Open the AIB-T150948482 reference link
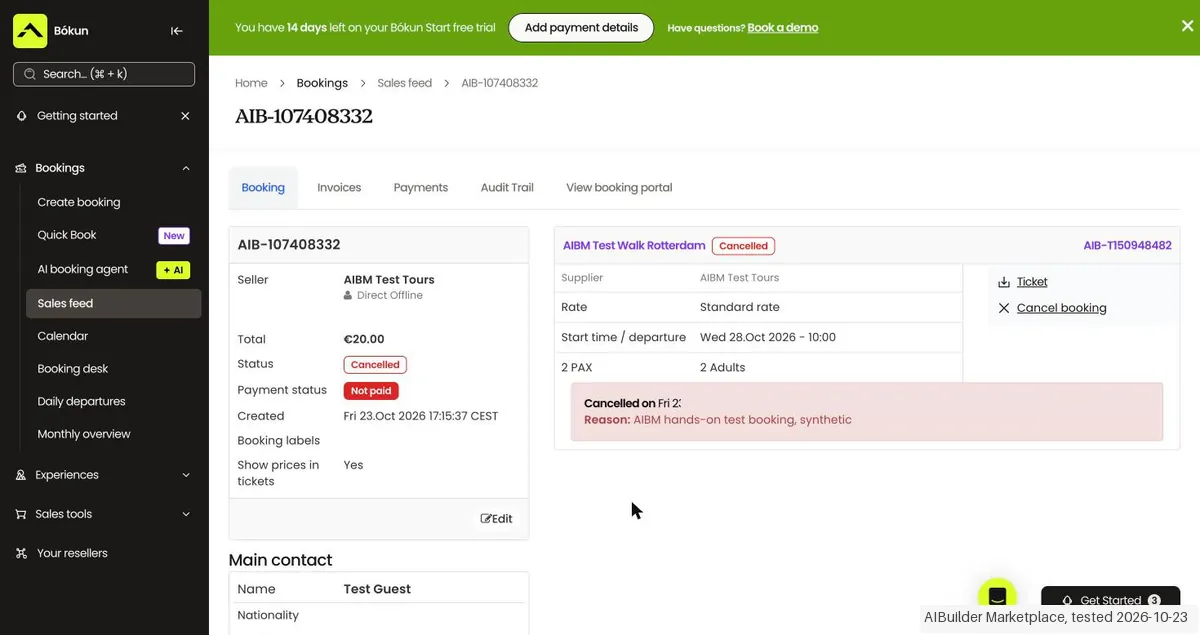The image size is (1200, 635). [1127, 245]
